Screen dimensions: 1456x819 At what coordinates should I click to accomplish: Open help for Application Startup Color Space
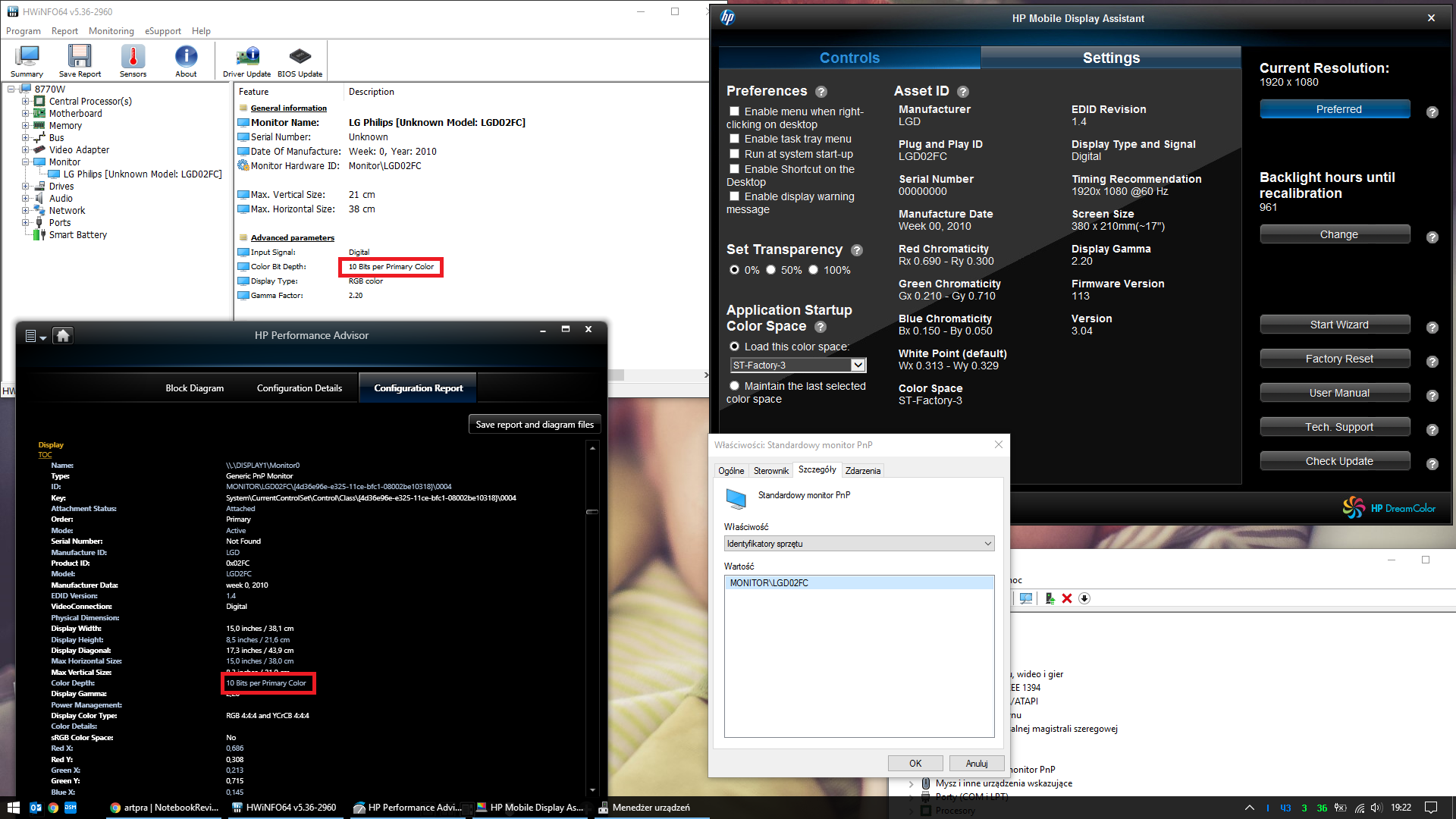(x=821, y=327)
